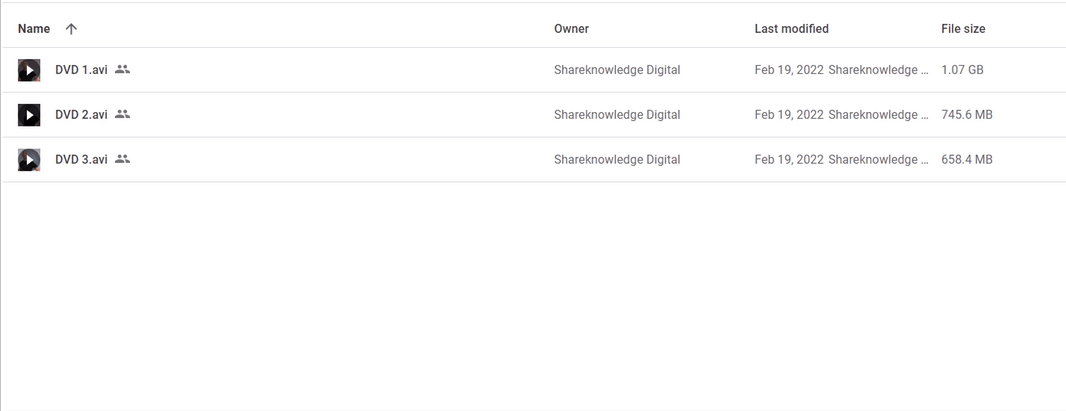
Task: Open the DVD 2.avi file name
Action: tap(81, 115)
